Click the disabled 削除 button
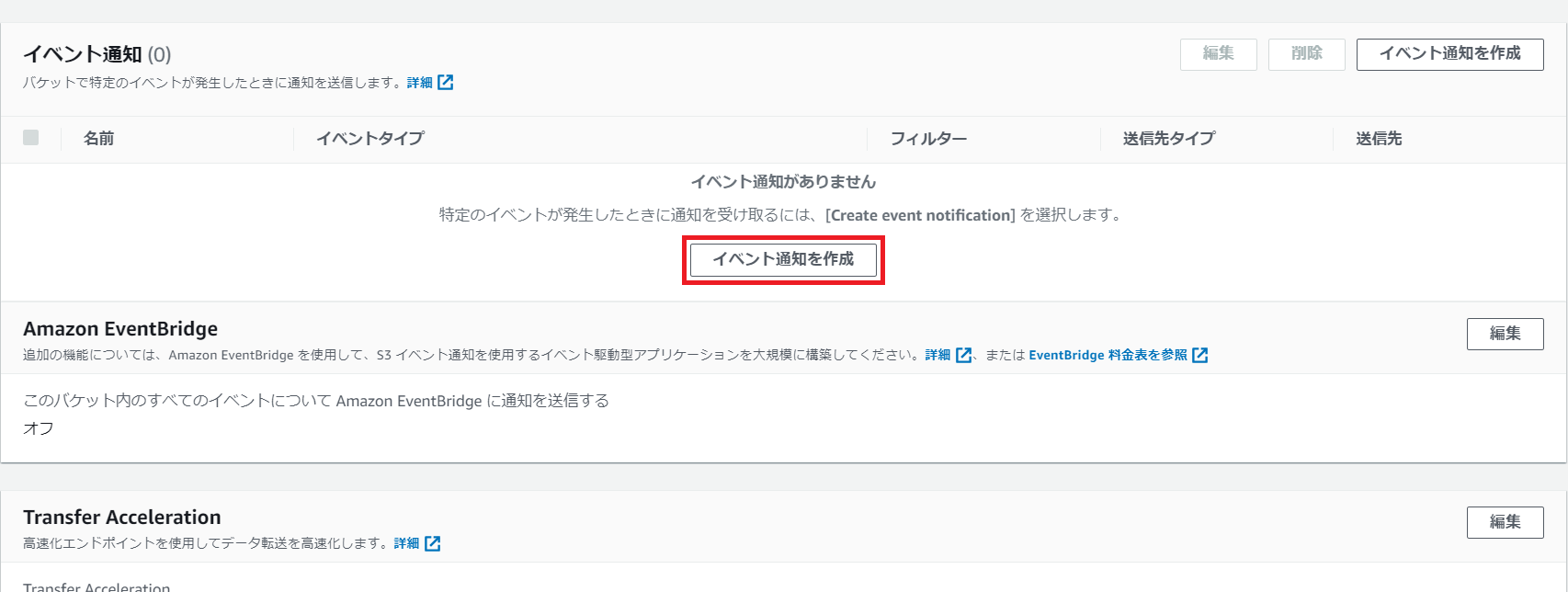1568x592 pixels. tap(1306, 54)
